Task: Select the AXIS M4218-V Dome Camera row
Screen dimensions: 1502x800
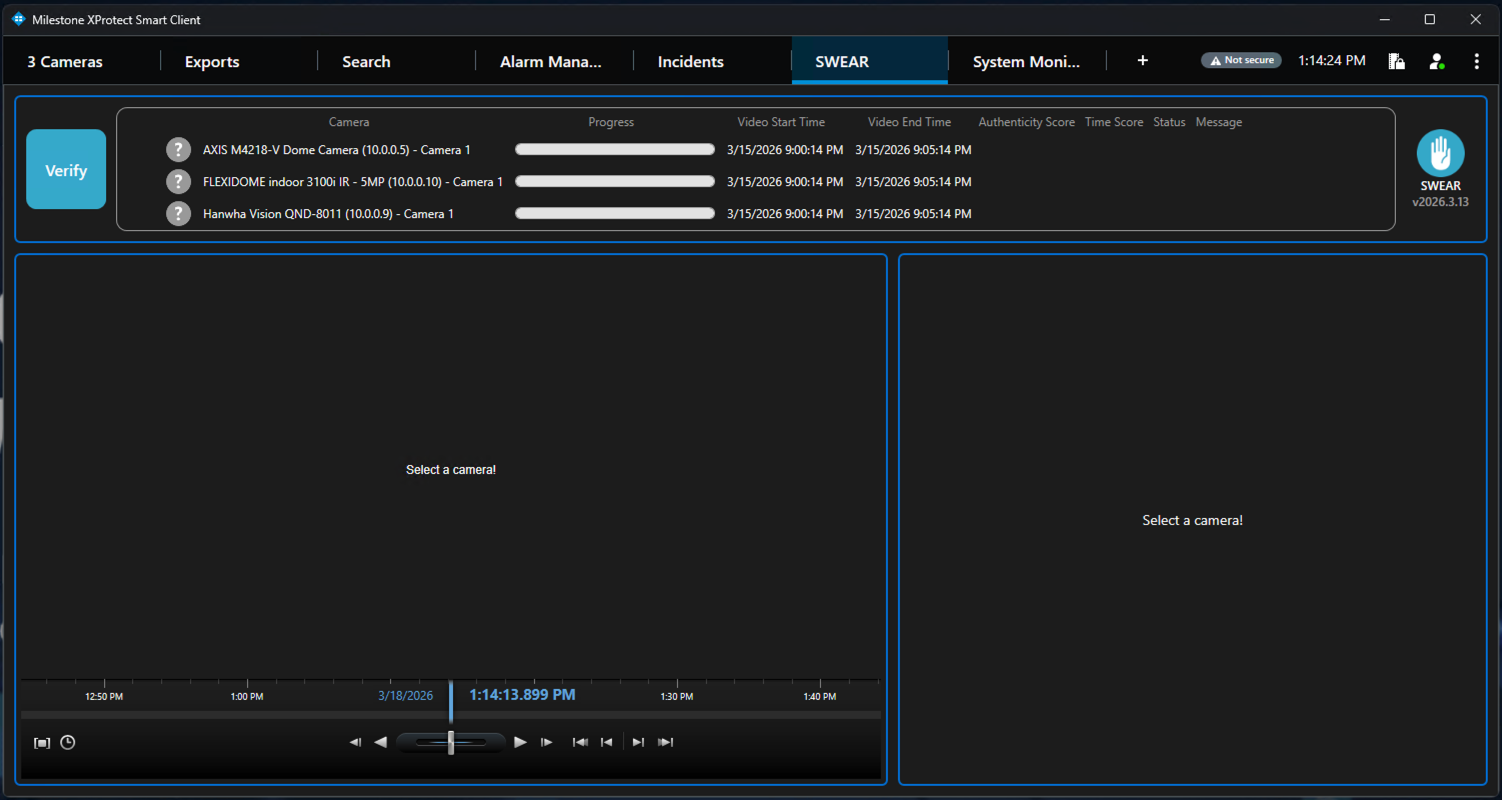Action: click(x=336, y=150)
